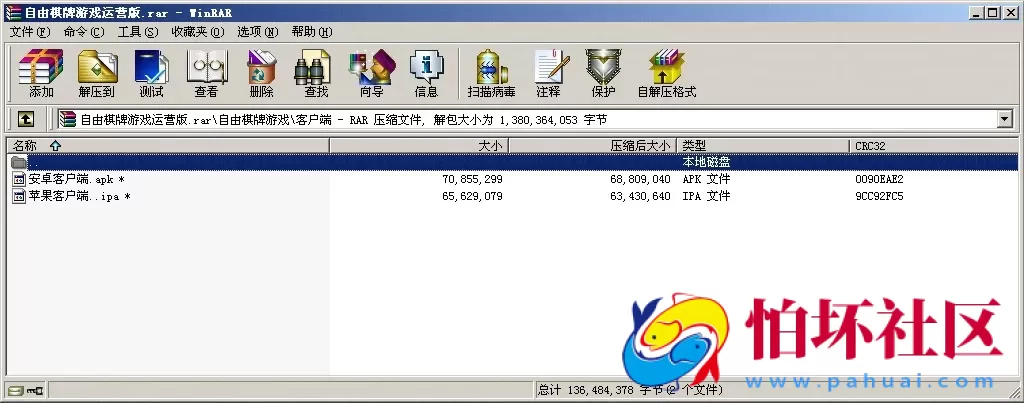
Task: Click the WinRAR title bar app icon
Action: (12, 12)
